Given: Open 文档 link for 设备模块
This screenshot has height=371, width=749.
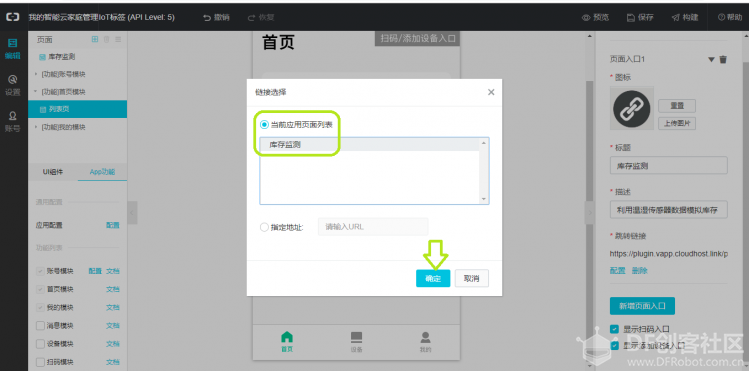Looking at the screenshot, I should point(113,344).
